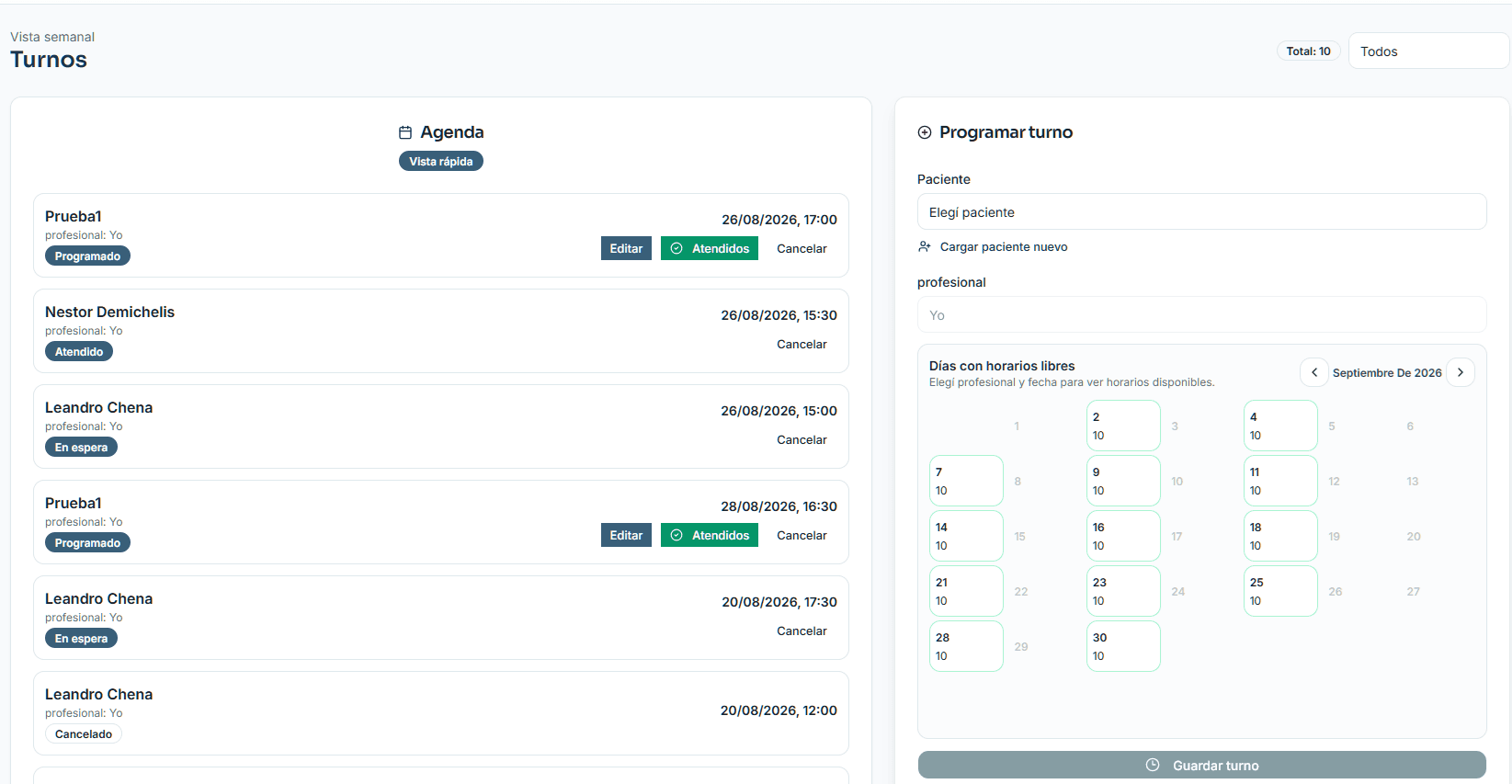The image size is (1512, 784).
Task: Select day 18 in the calendar
Action: click(x=1280, y=536)
